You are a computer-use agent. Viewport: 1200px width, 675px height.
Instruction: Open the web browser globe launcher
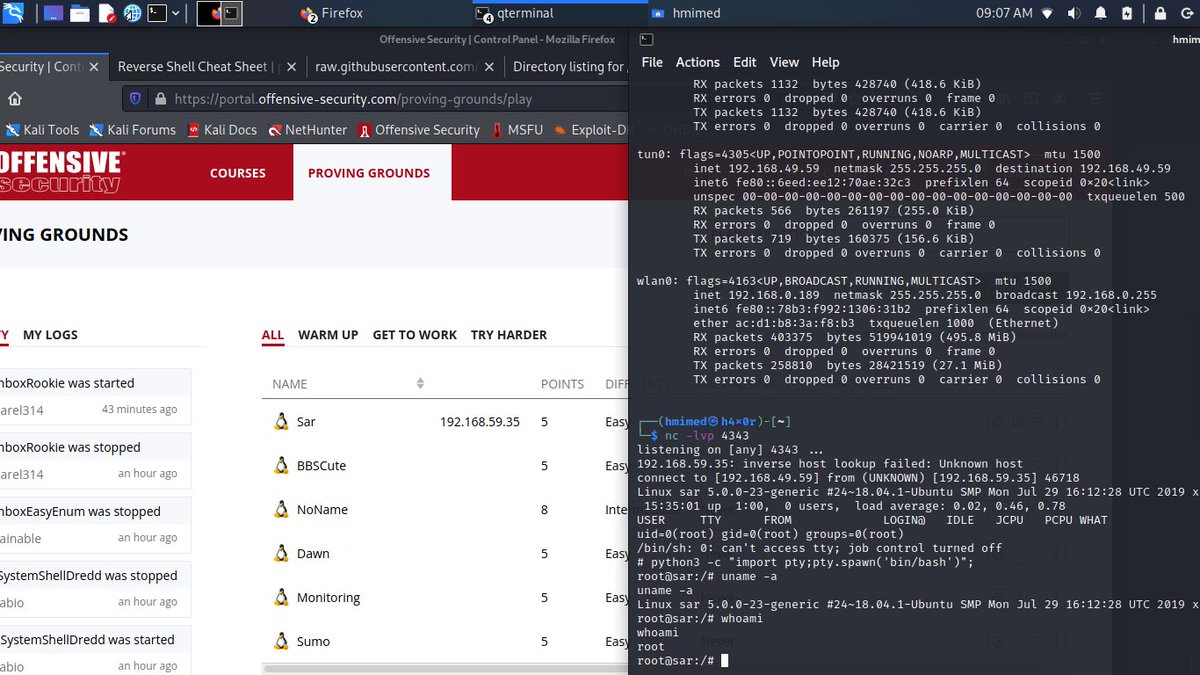coord(132,14)
